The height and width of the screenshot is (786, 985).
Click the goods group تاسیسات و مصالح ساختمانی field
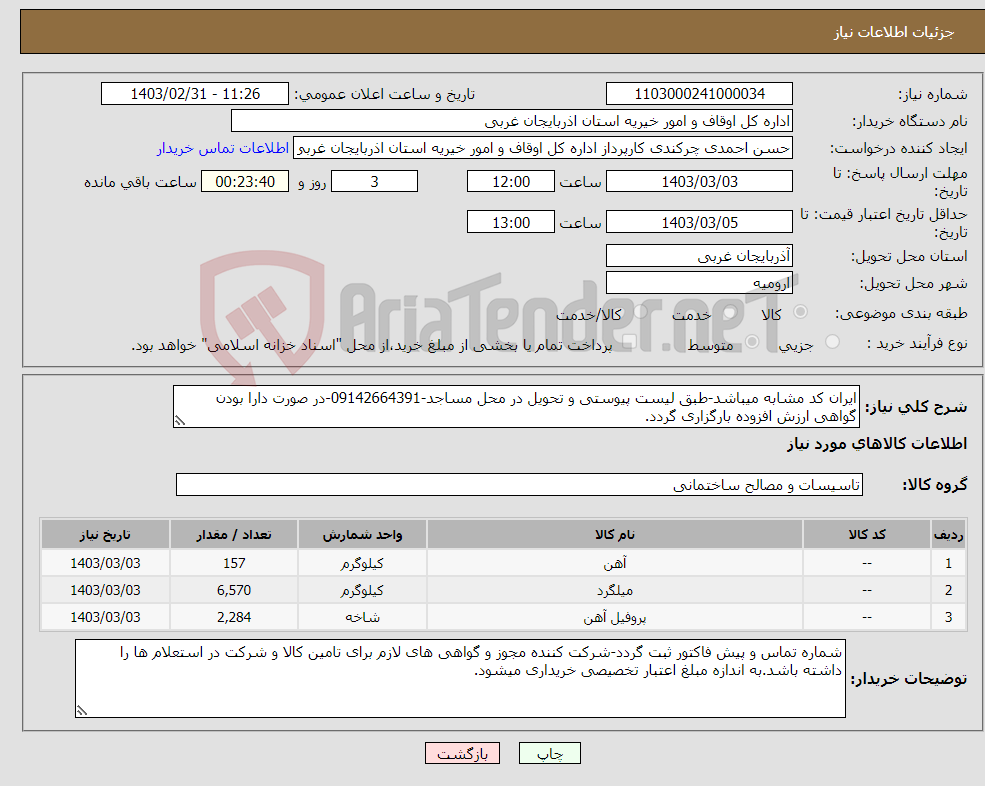coord(520,484)
